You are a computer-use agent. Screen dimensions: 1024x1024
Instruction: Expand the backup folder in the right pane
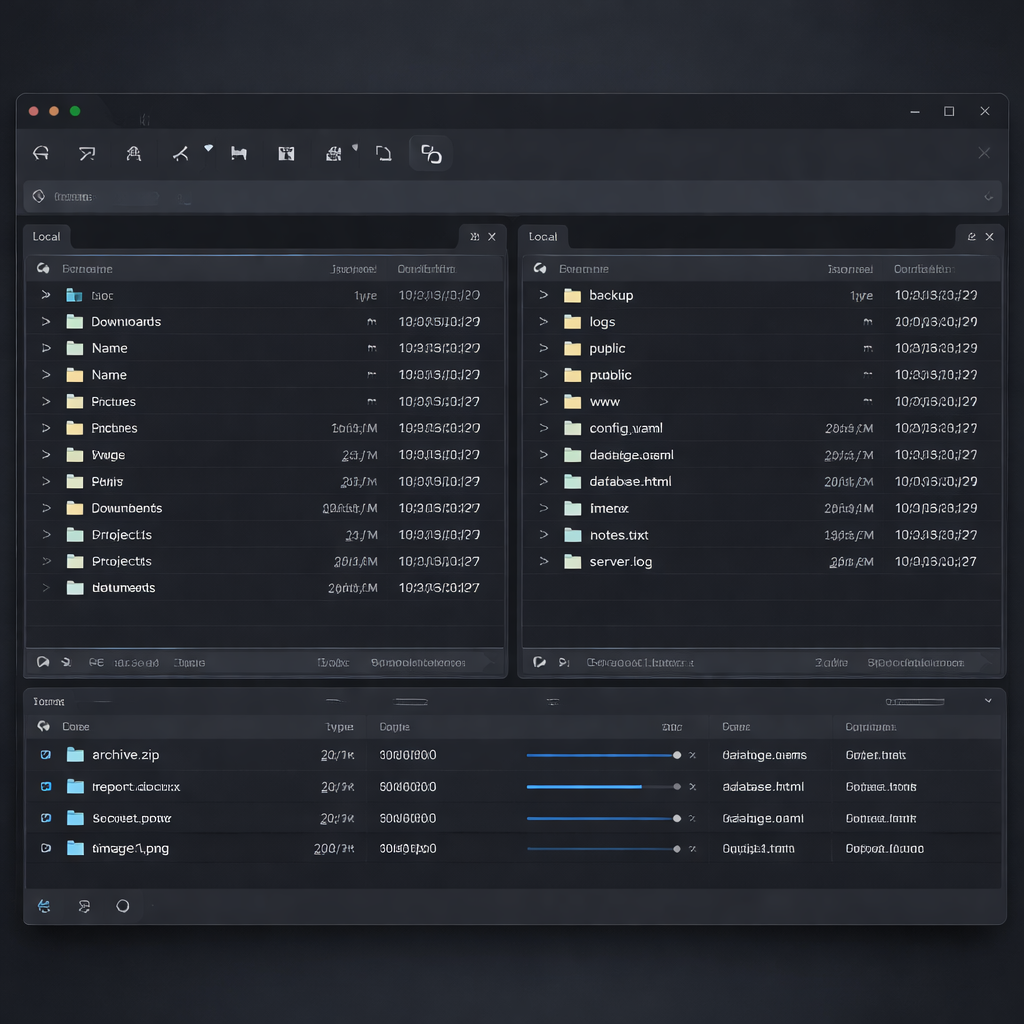[x=543, y=295]
